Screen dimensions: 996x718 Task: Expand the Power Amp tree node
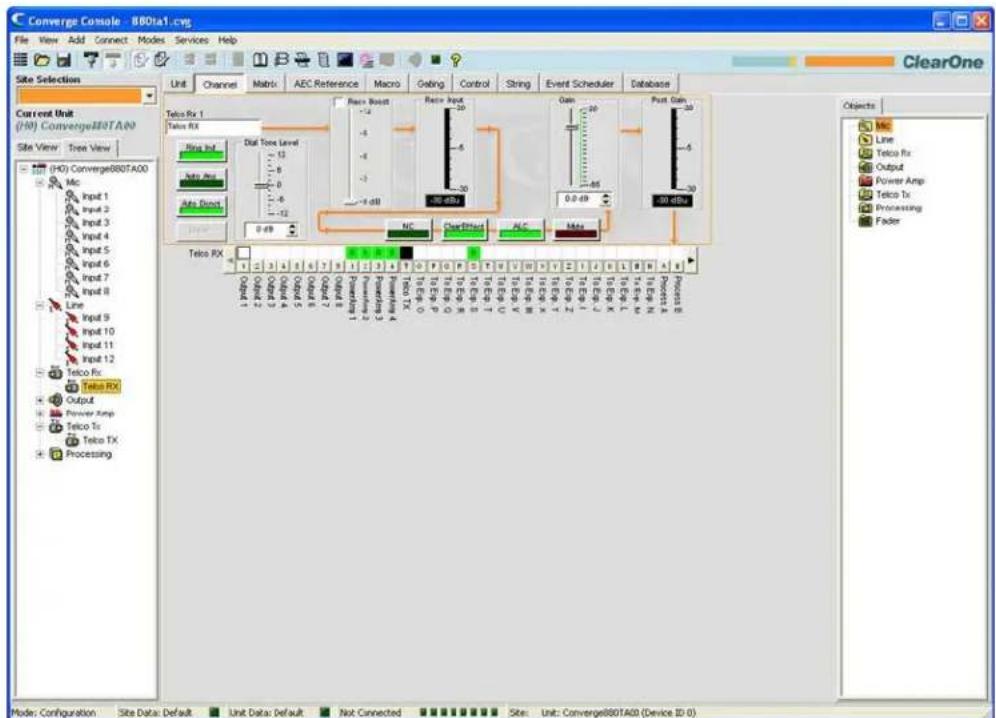point(39,413)
